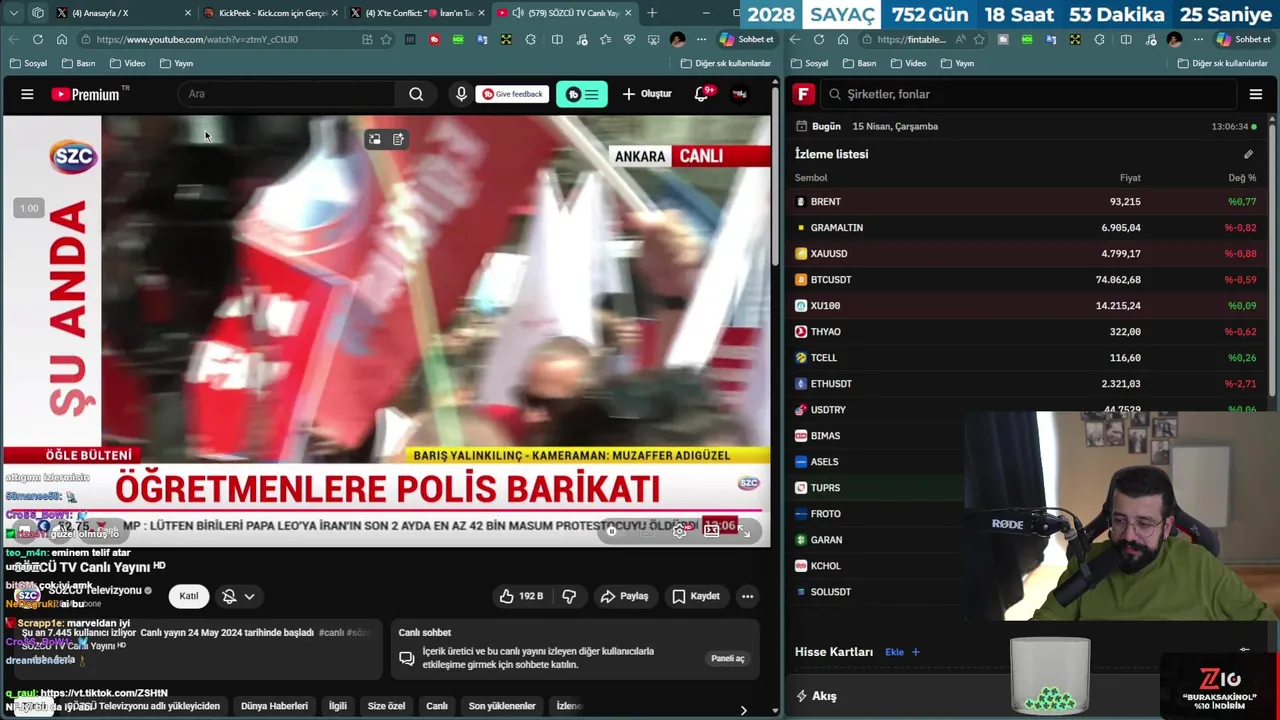Switch to KickPeek browser tab
This screenshot has height=720, width=1280.
(x=272, y=13)
